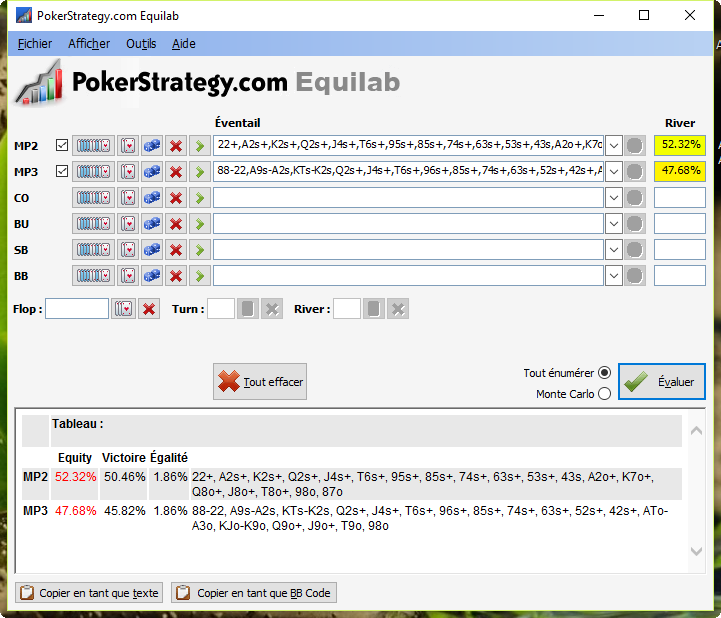Click the MP3 equity 47.68% yellow field
721x618 pixels.
coord(680,172)
